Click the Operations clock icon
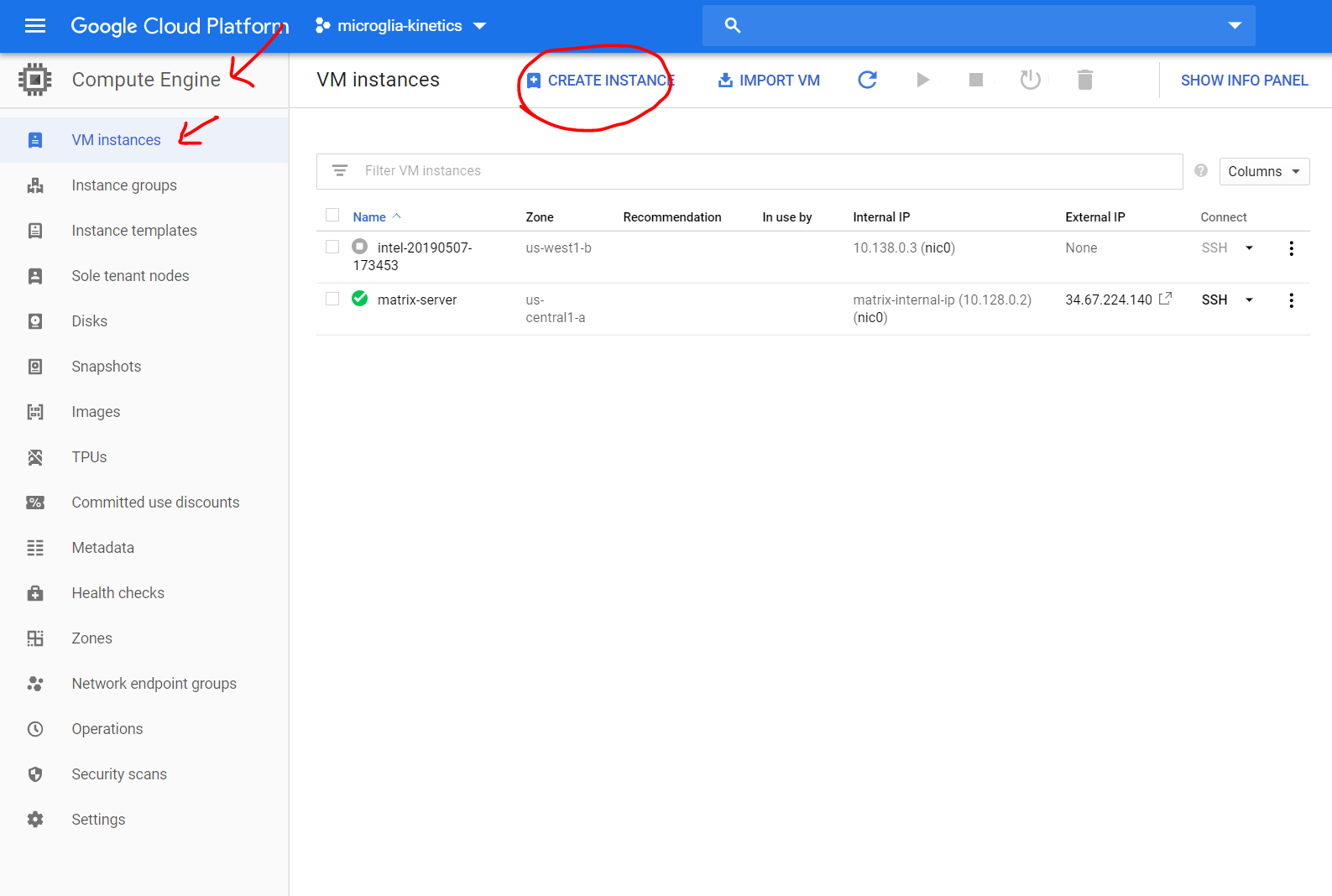Screen dimensions: 1332x896 click(35, 729)
